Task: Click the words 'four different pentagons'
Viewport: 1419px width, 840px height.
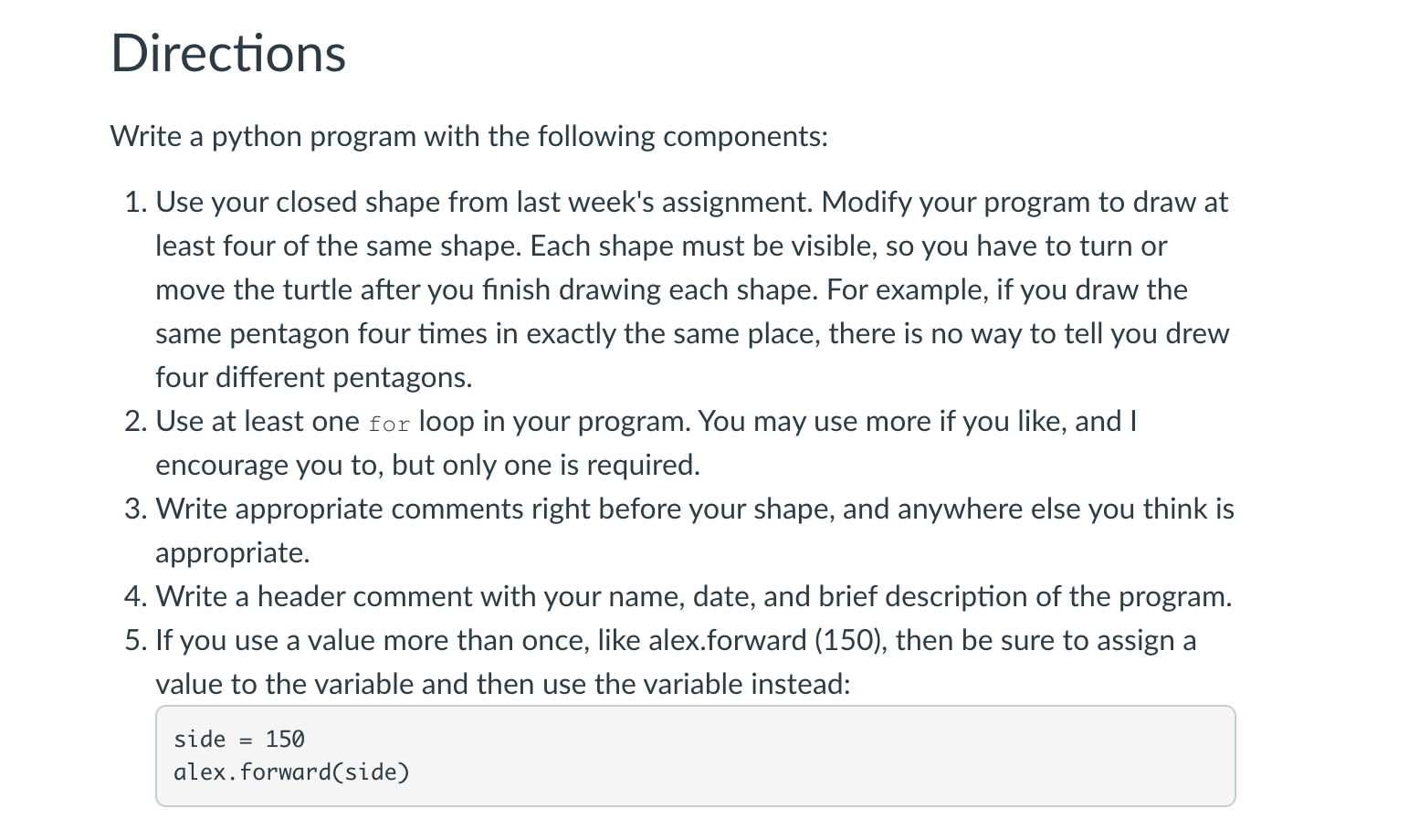Action: pyautogui.click(x=313, y=377)
